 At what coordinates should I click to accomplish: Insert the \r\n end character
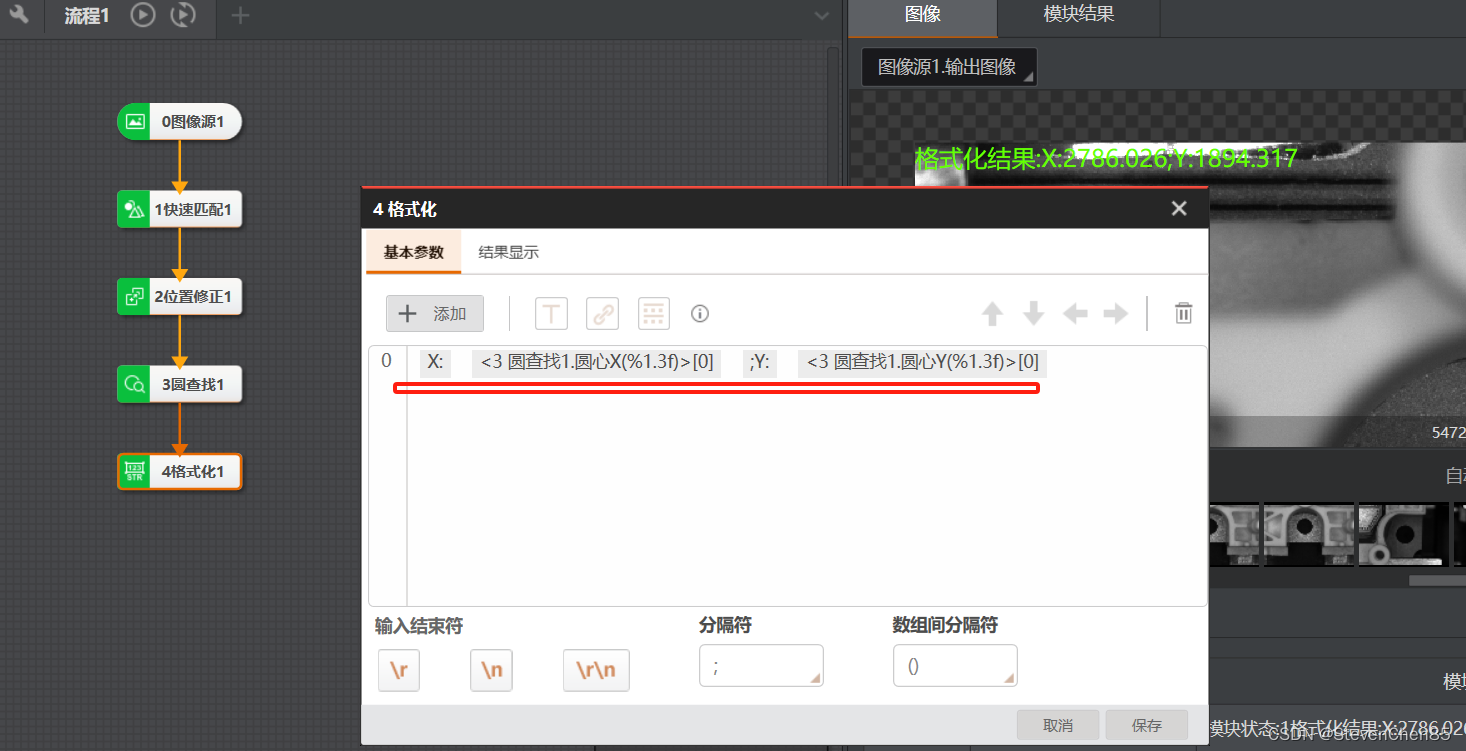click(x=596, y=670)
